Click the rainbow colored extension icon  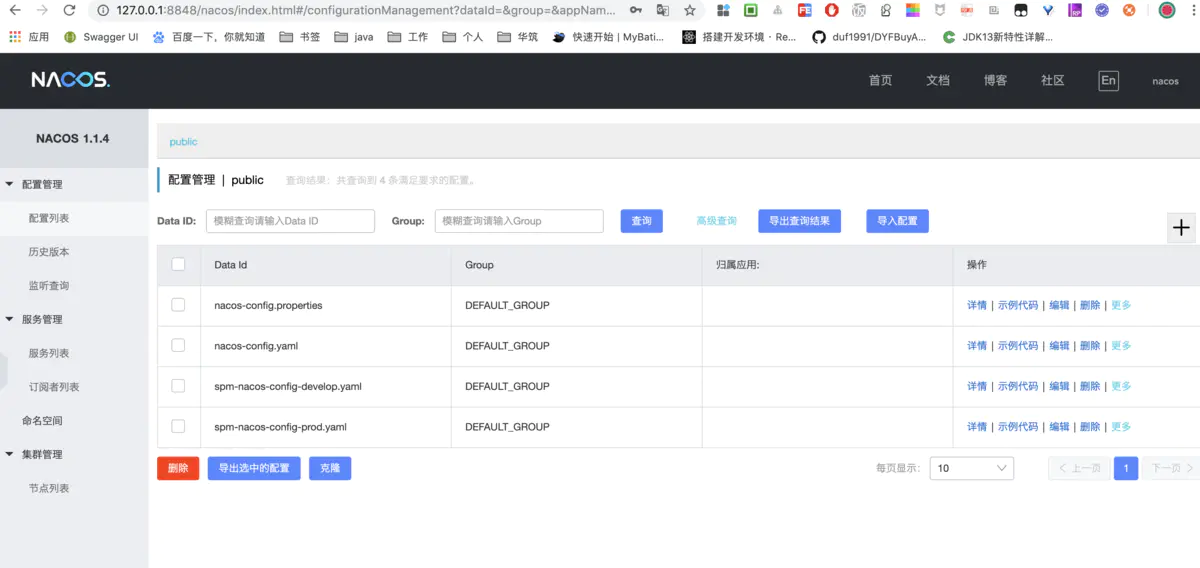(x=913, y=10)
